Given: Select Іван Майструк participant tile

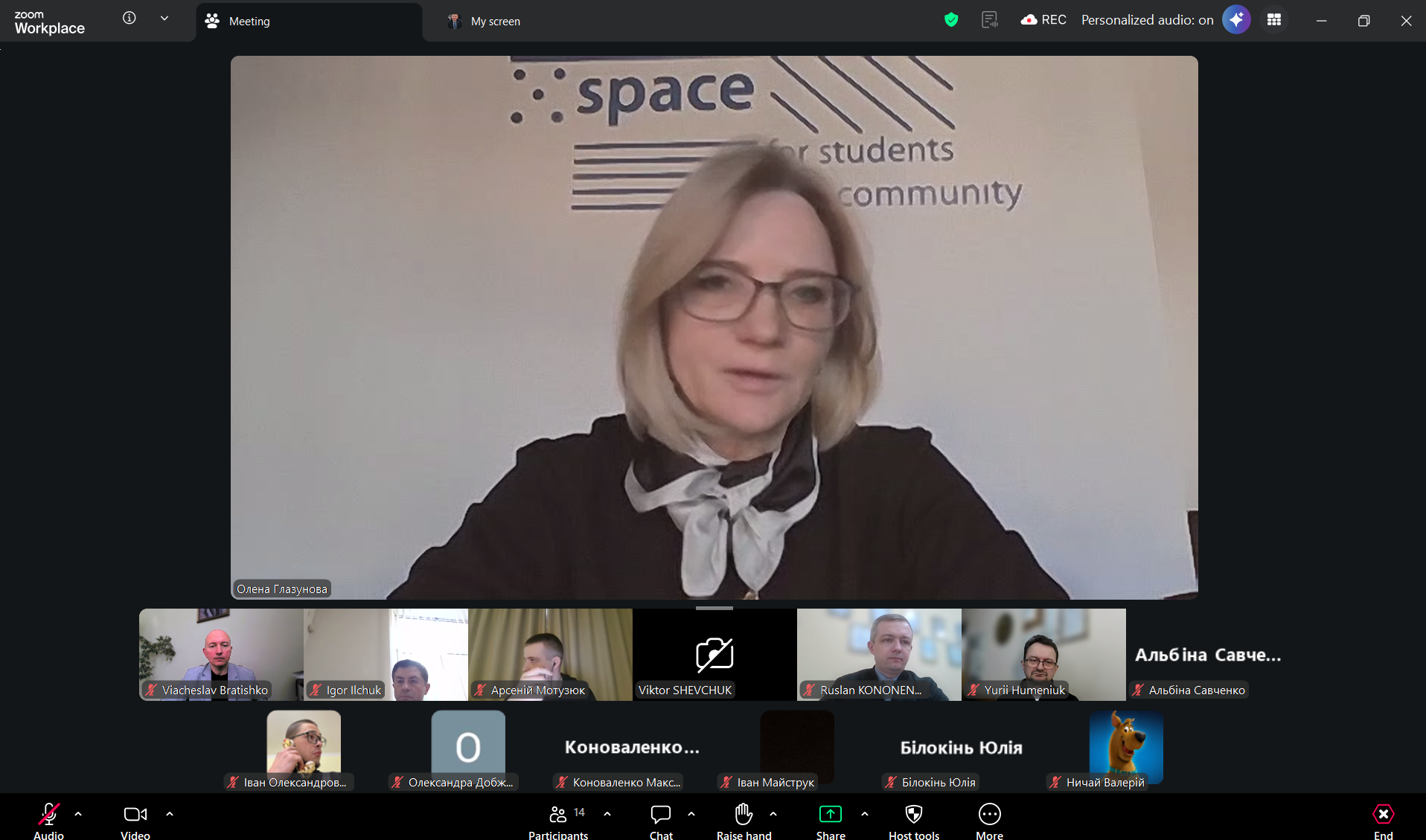Looking at the screenshot, I should 797,747.
